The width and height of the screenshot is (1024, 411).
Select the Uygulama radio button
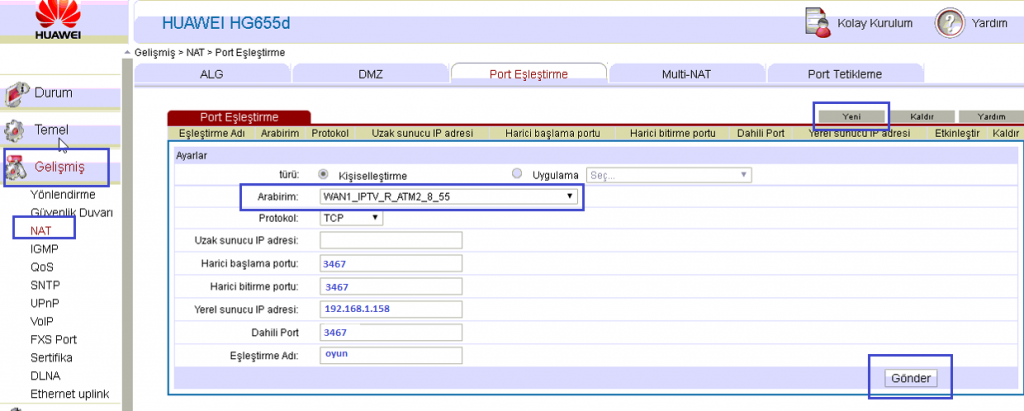pyautogui.click(x=517, y=174)
